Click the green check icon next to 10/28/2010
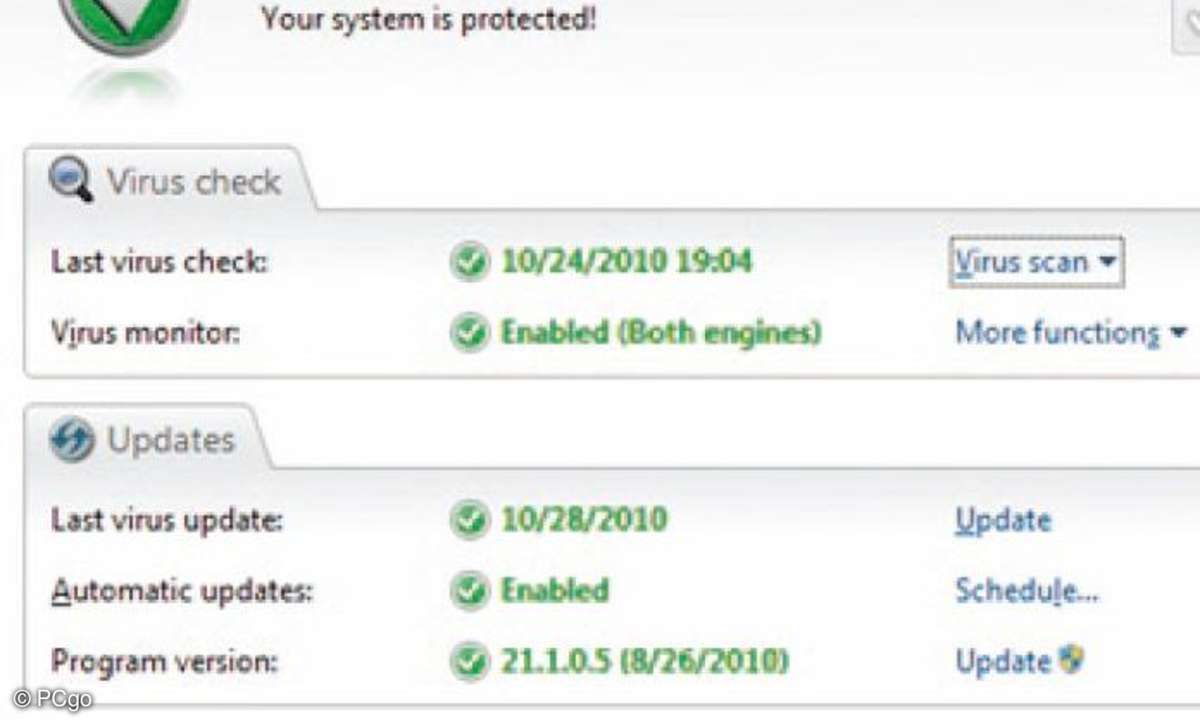Screen dimensions: 1200x720 pyautogui.click(x=468, y=520)
